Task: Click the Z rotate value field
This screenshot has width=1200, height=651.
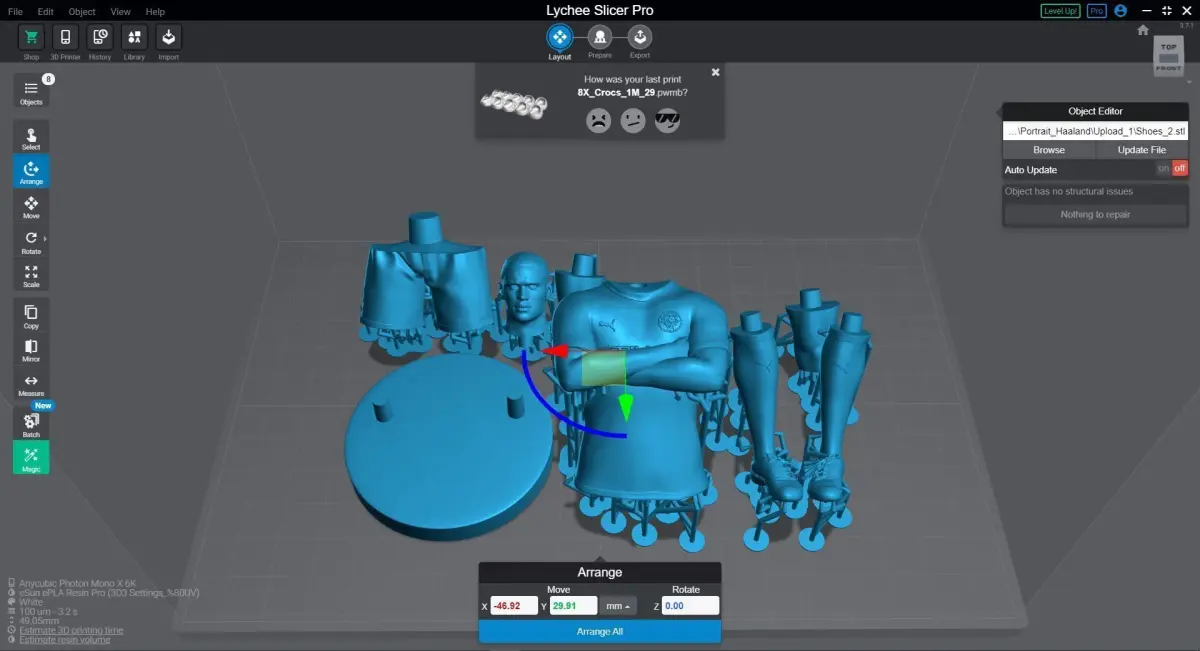Action: pos(690,606)
